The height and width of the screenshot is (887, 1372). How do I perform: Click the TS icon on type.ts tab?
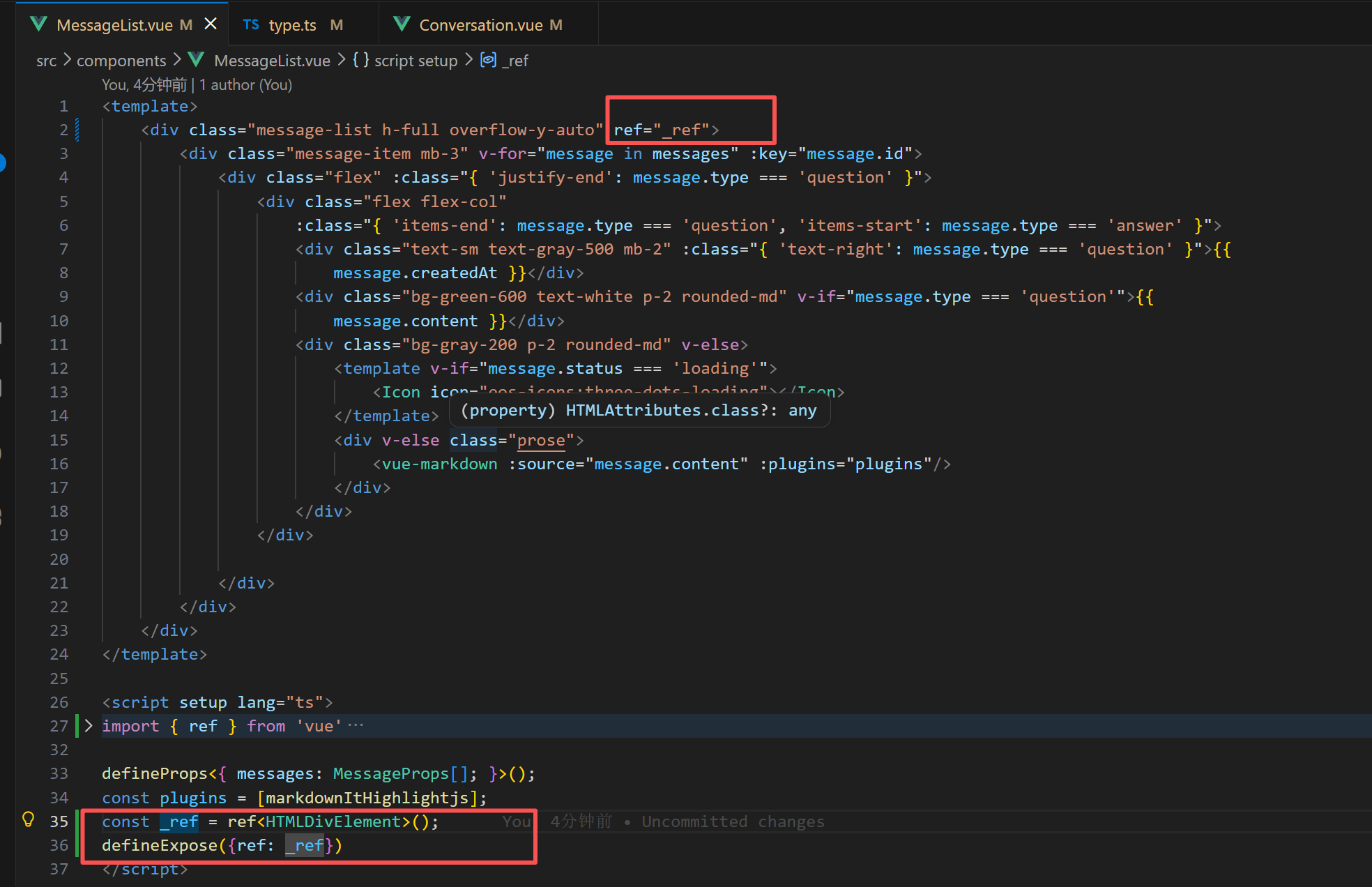(x=251, y=25)
